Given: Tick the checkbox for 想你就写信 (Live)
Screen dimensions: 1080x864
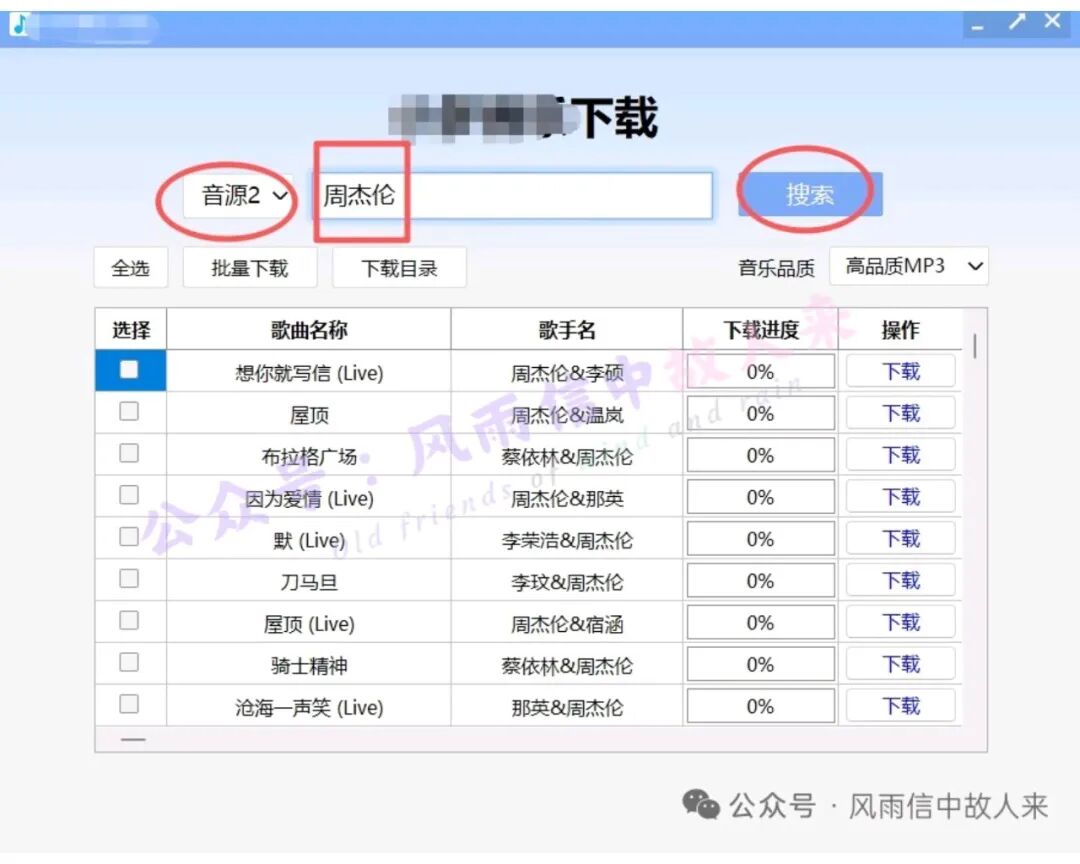Looking at the screenshot, I should [129, 370].
